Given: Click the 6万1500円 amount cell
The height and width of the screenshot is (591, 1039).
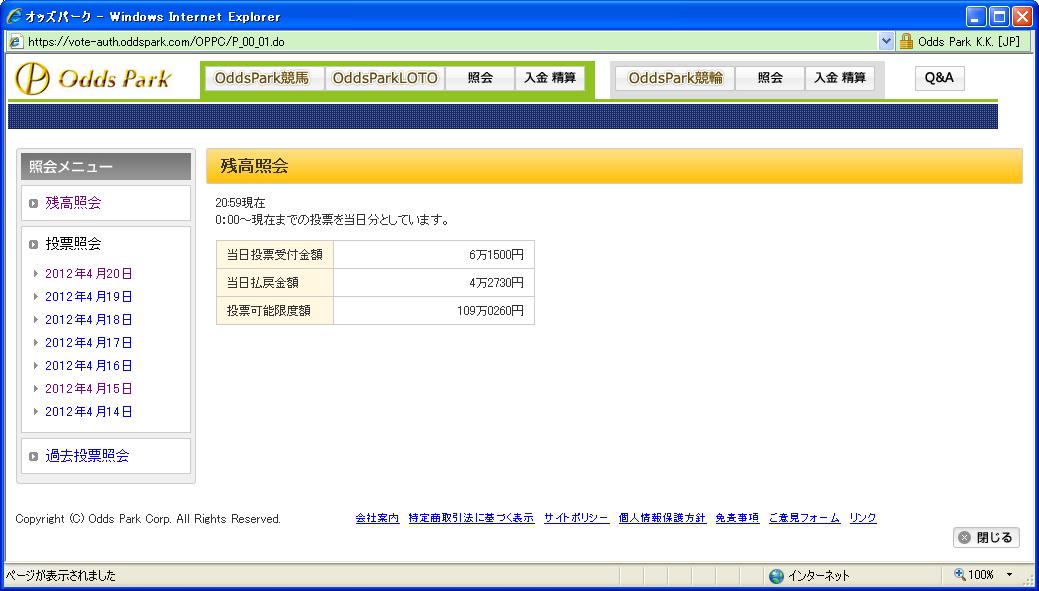Looking at the screenshot, I should pos(434,254).
